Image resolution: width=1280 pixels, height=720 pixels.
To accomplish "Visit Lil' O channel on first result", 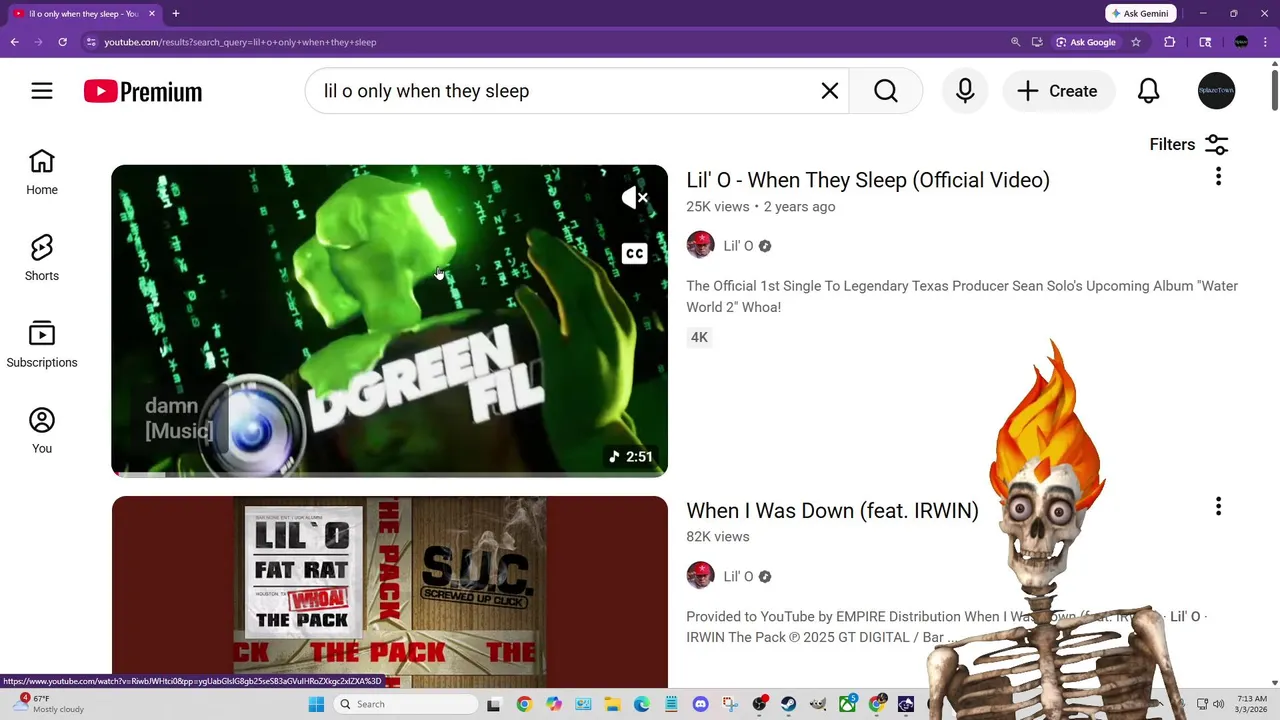I will click(738, 246).
